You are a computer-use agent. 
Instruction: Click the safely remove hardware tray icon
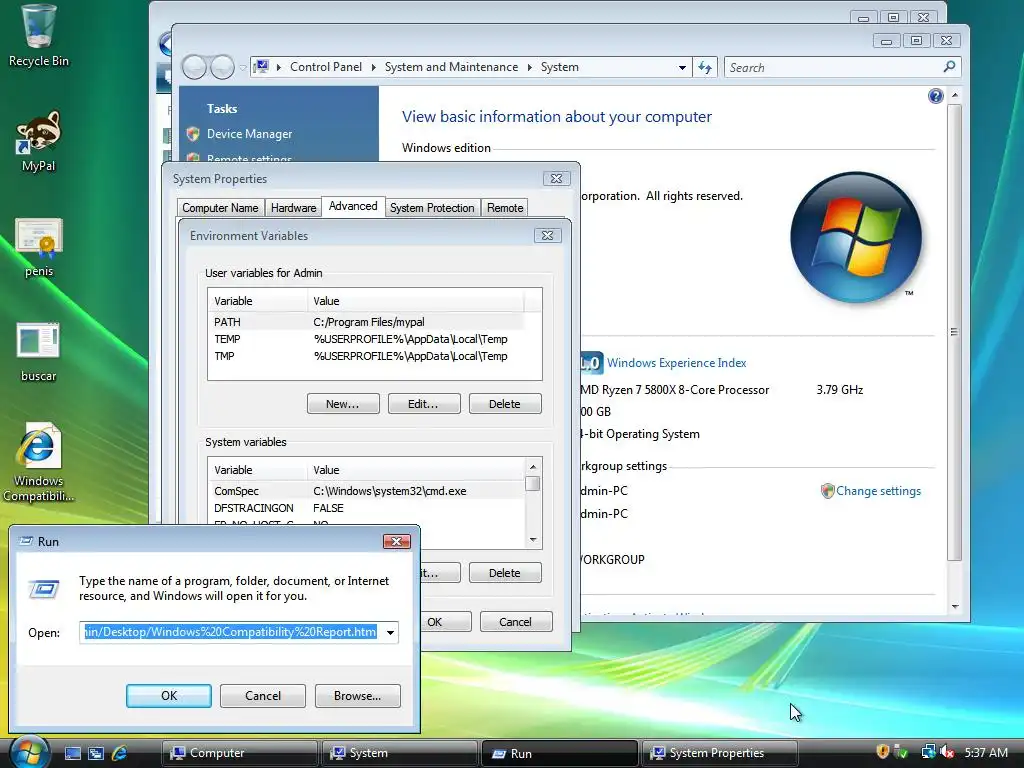click(901, 752)
